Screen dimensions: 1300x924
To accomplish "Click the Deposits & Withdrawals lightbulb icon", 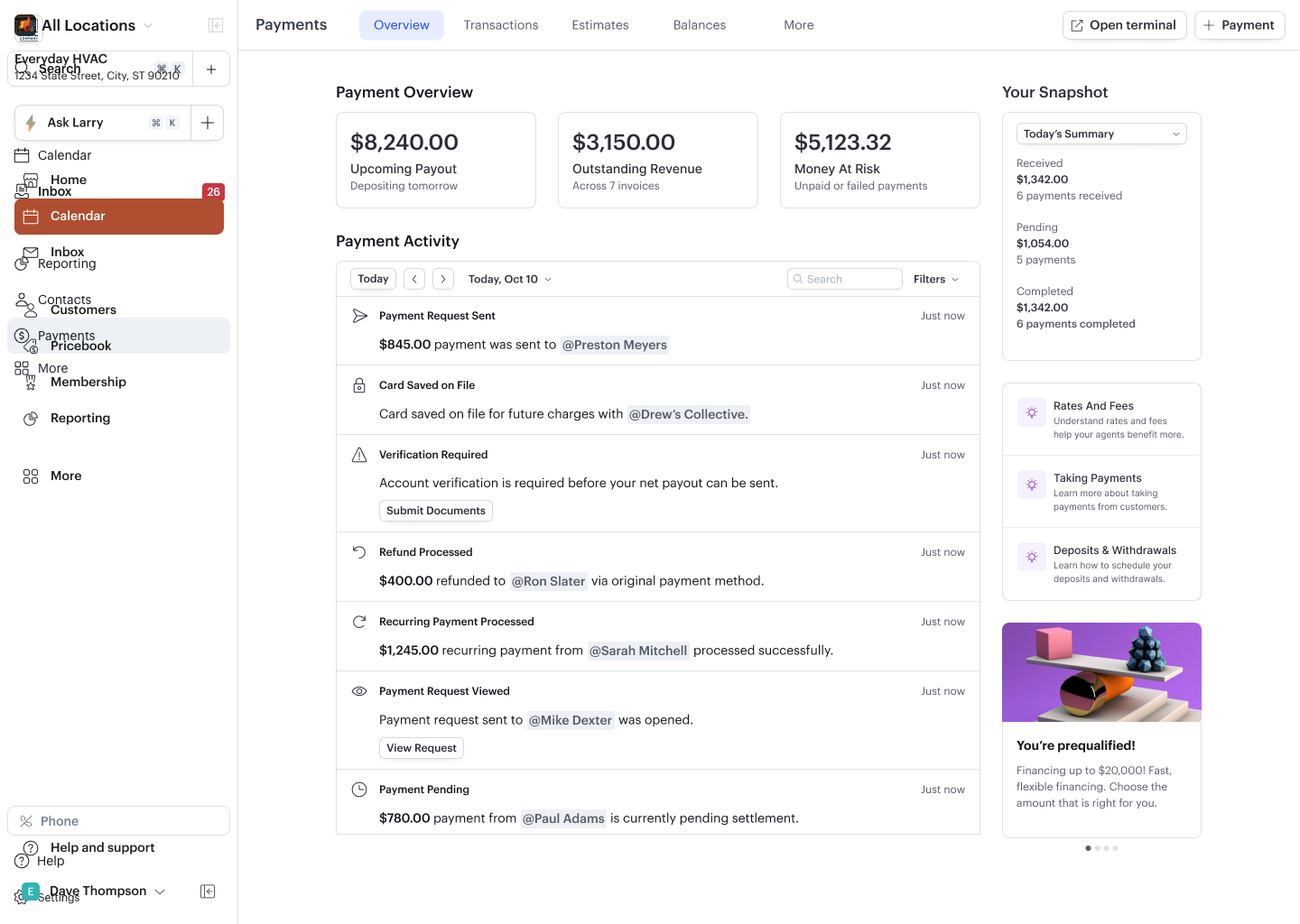I will point(1032,557).
